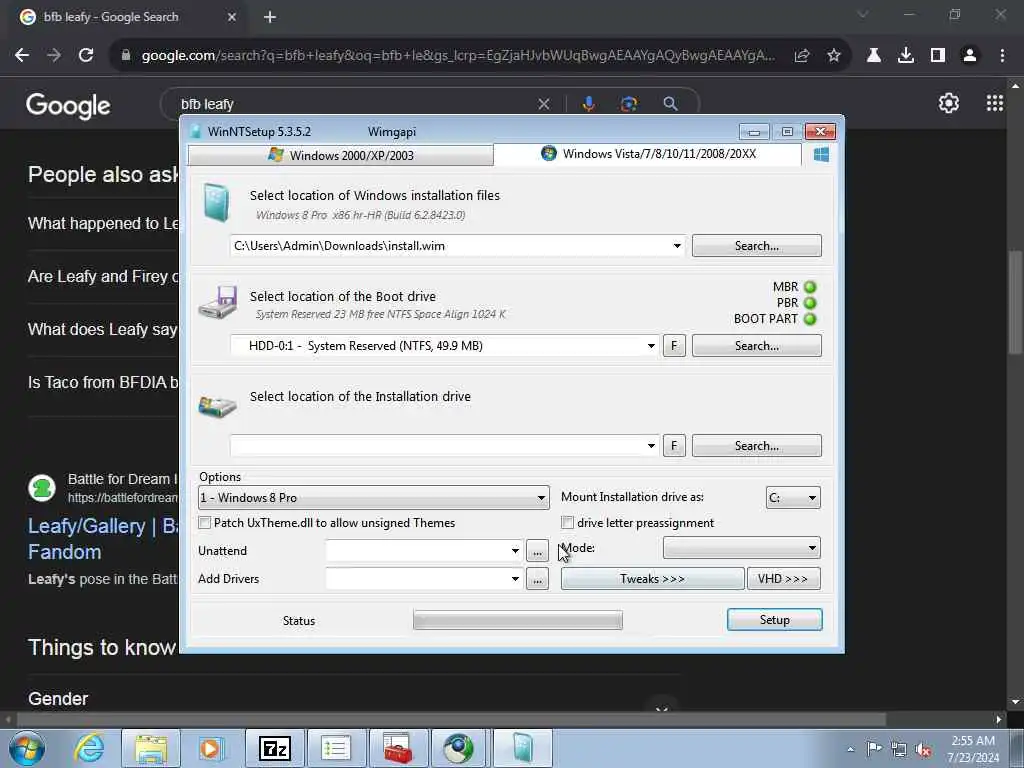This screenshot has width=1024, height=768.
Task: Open the checklist app on the taskbar
Action: [x=336, y=748]
